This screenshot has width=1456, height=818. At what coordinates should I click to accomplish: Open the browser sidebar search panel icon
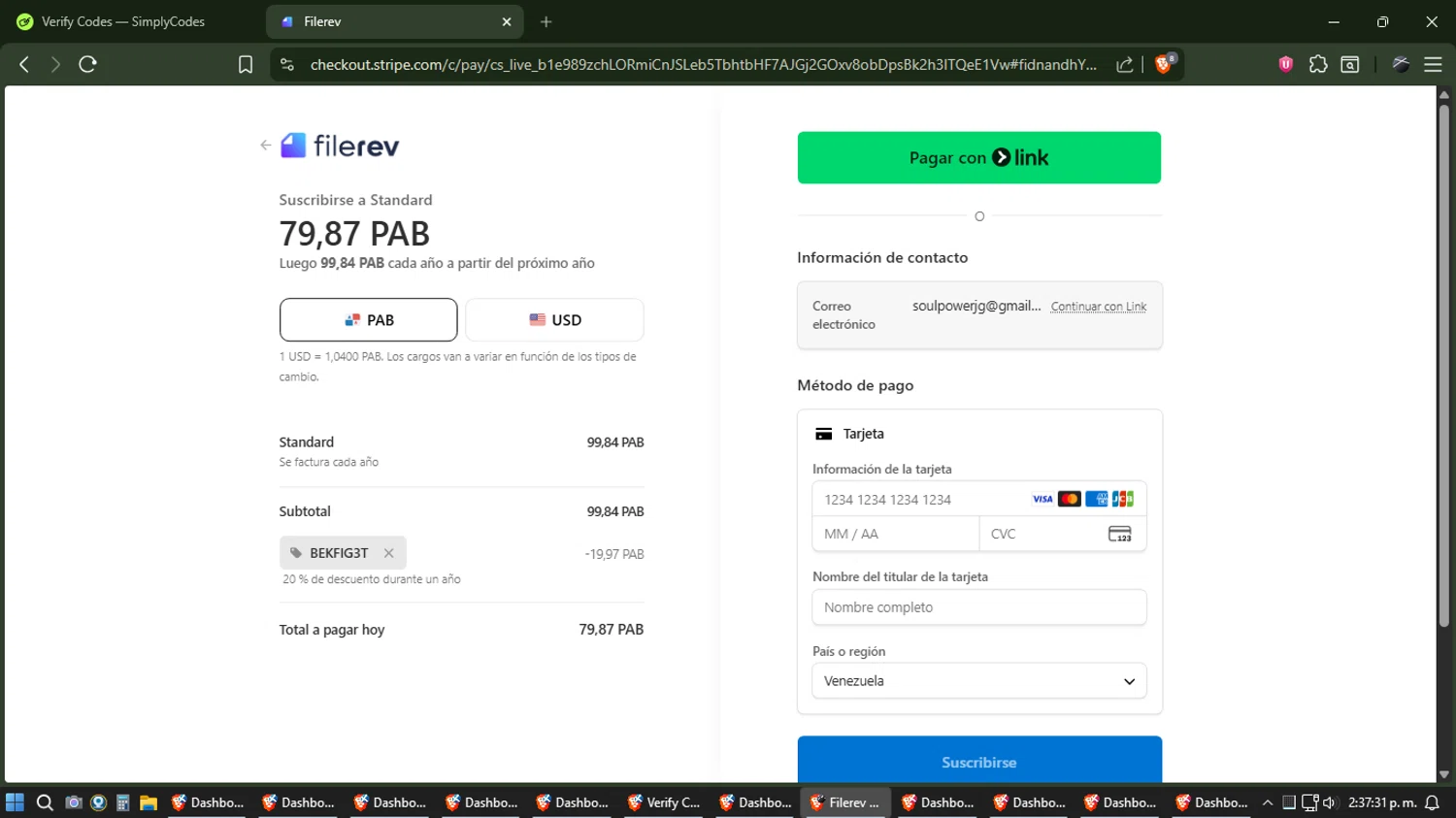pos(1350,64)
